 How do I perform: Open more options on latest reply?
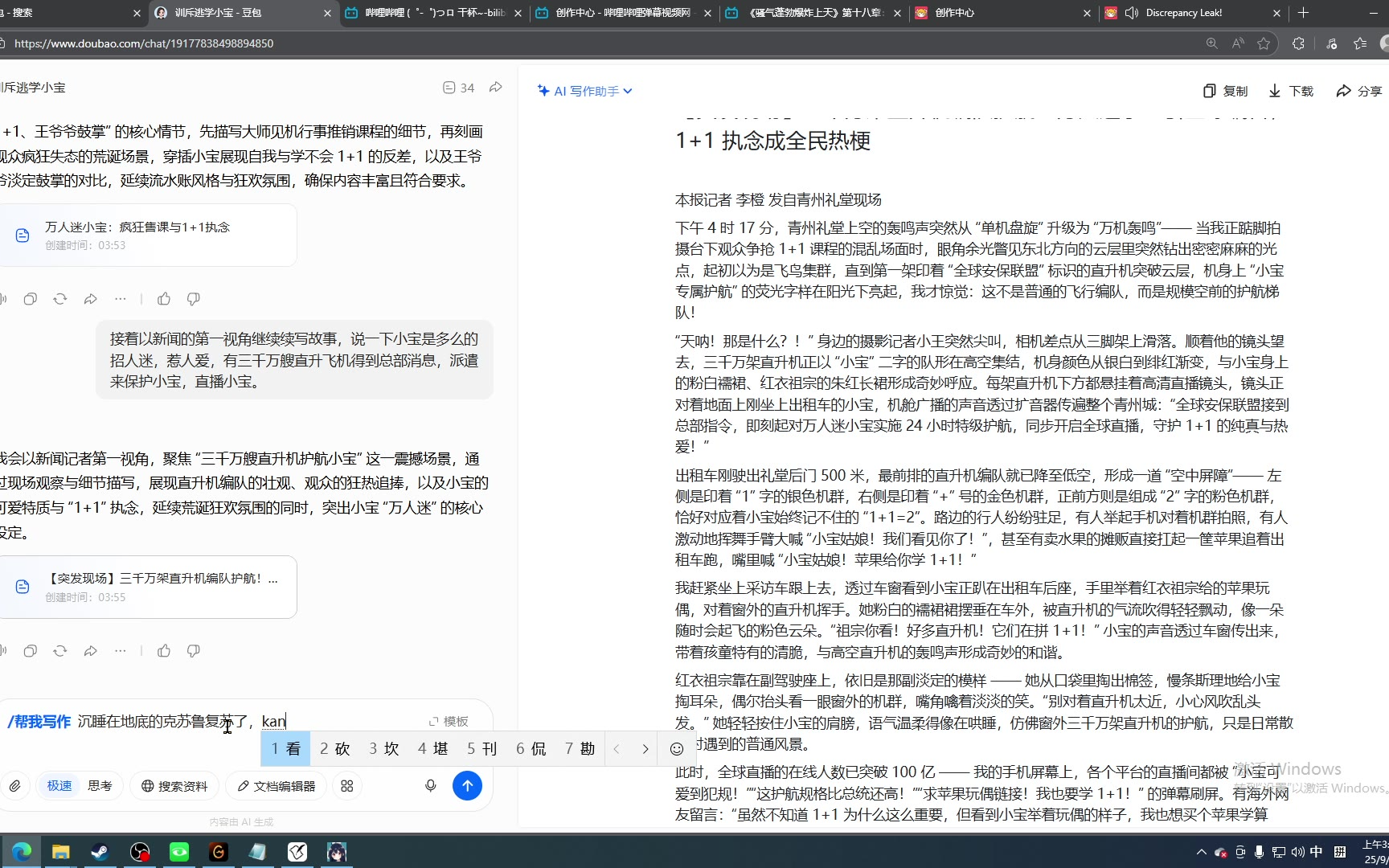(121, 651)
